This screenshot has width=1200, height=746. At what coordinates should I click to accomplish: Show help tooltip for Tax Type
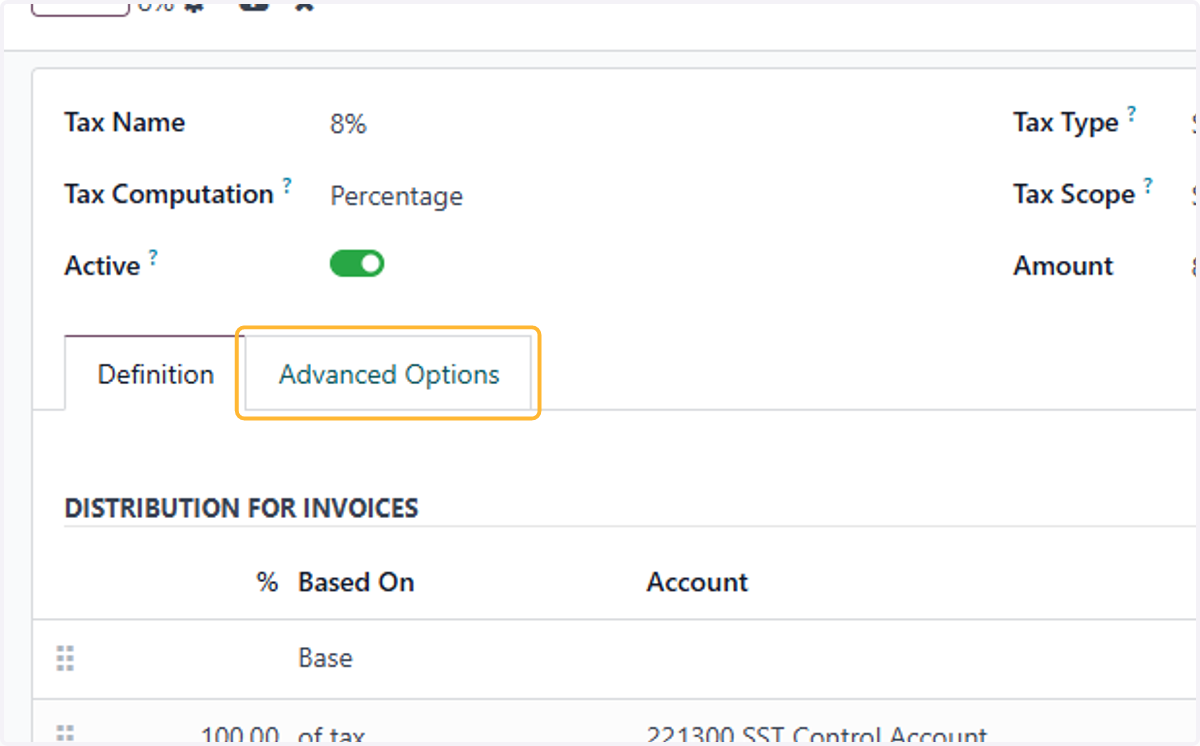click(1131, 113)
